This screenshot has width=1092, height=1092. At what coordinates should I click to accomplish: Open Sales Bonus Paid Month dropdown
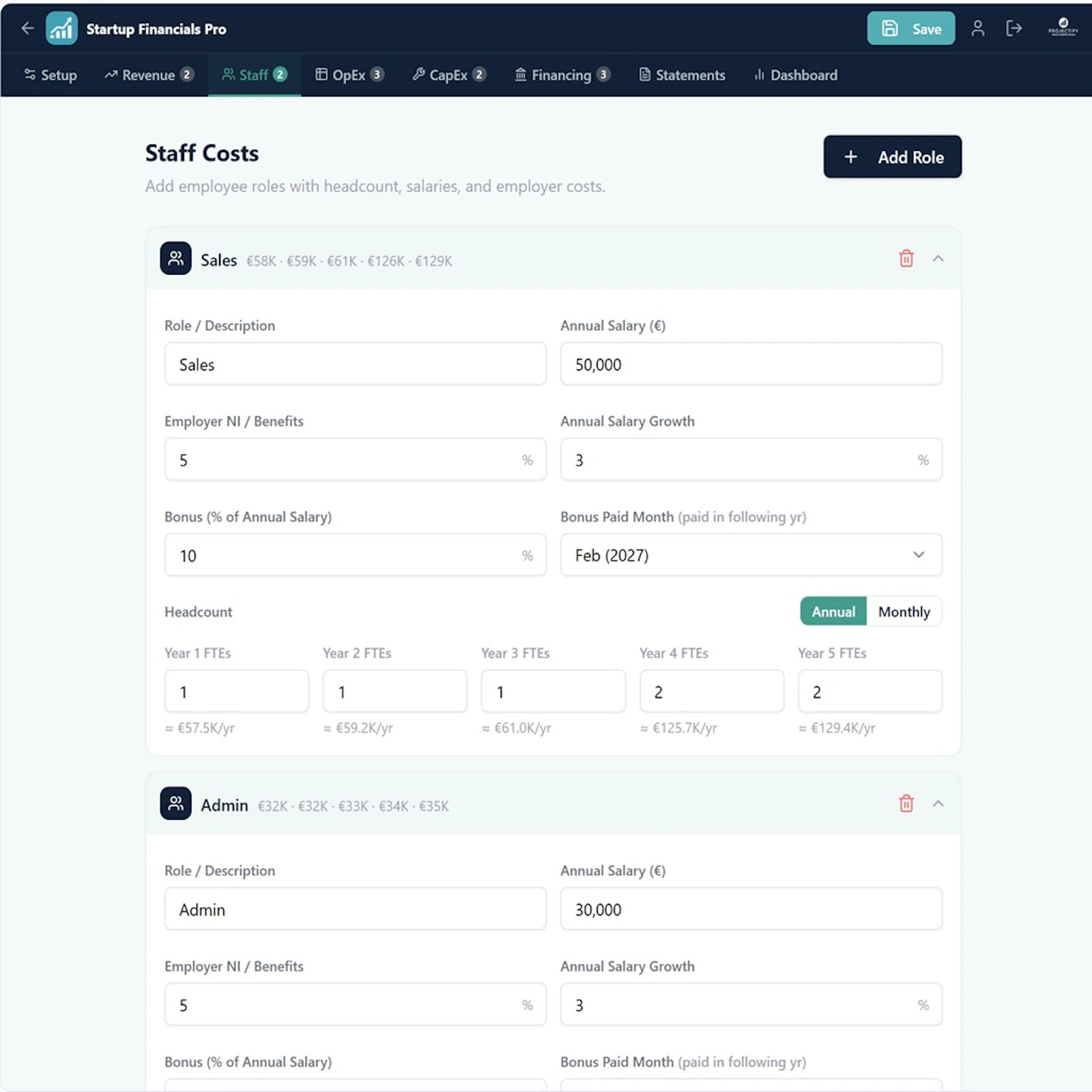pyautogui.click(x=751, y=555)
